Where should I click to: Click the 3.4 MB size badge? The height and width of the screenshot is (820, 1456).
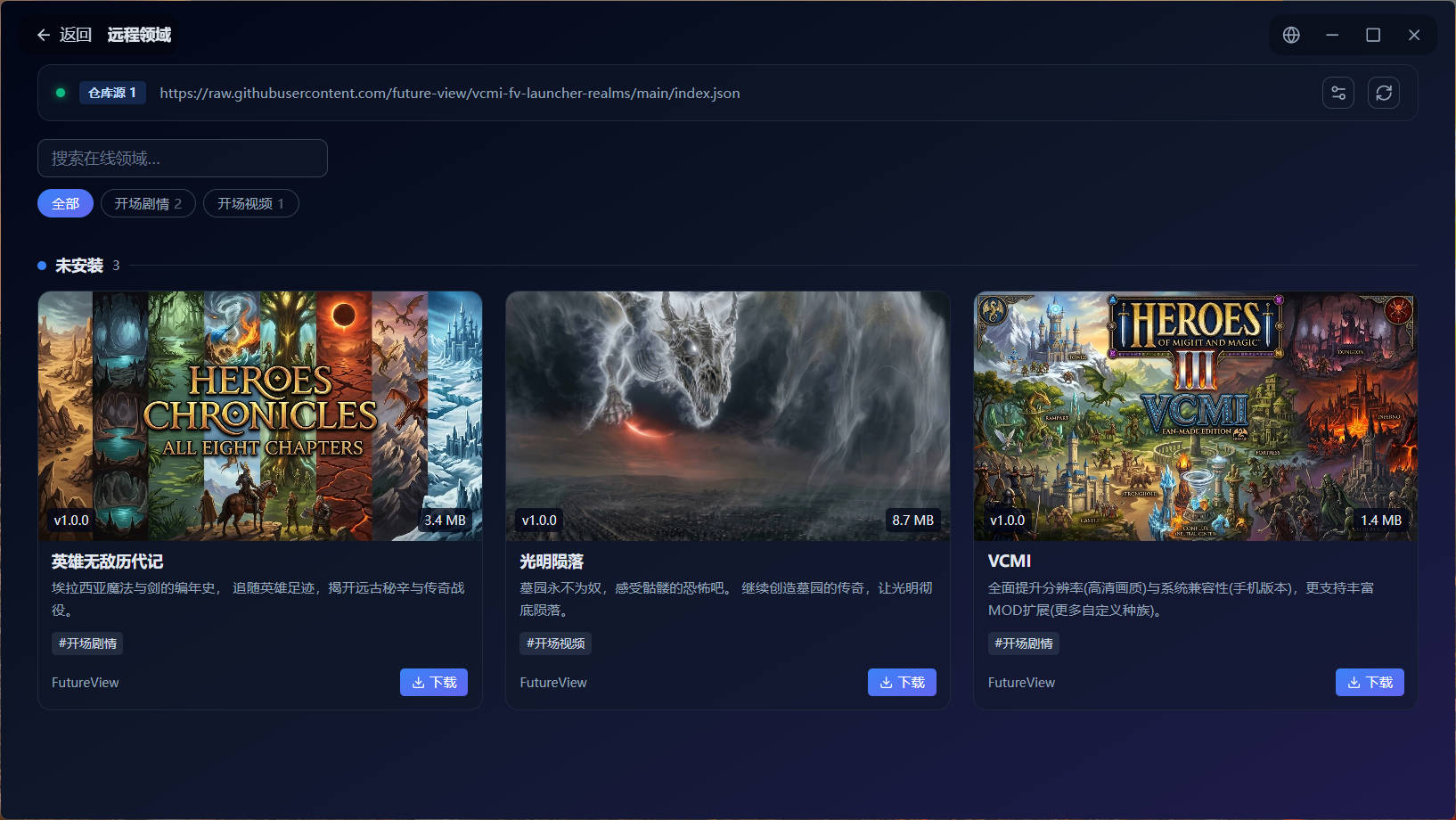point(445,520)
